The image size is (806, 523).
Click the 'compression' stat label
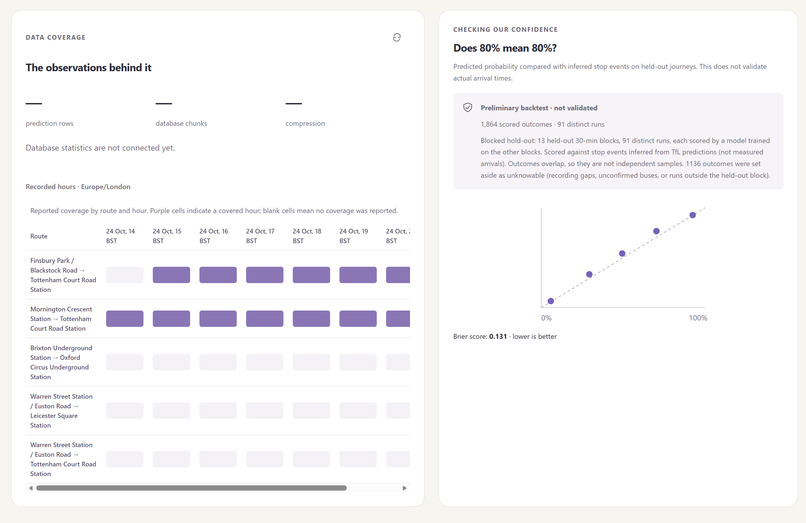(x=305, y=123)
